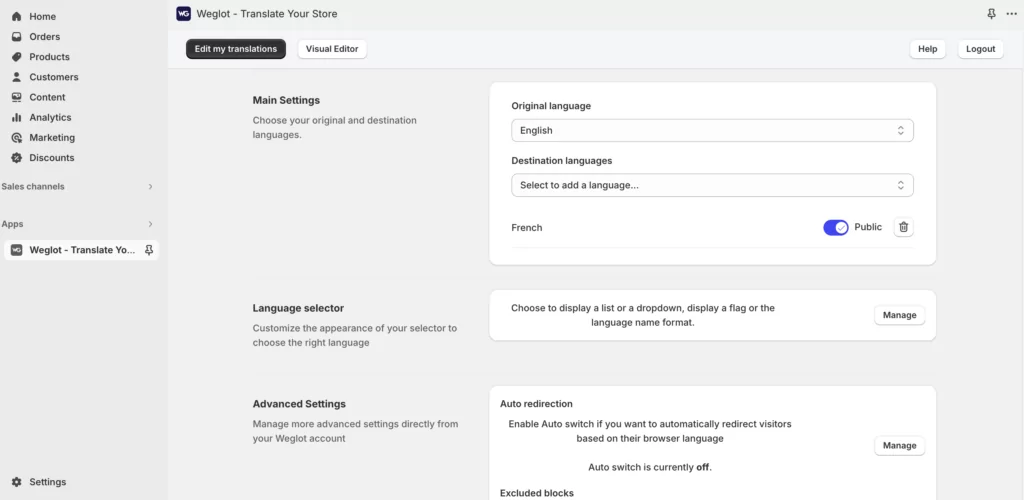Open the Products menu item
Image resolution: width=1024 pixels, height=500 pixels.
point(49,57)
